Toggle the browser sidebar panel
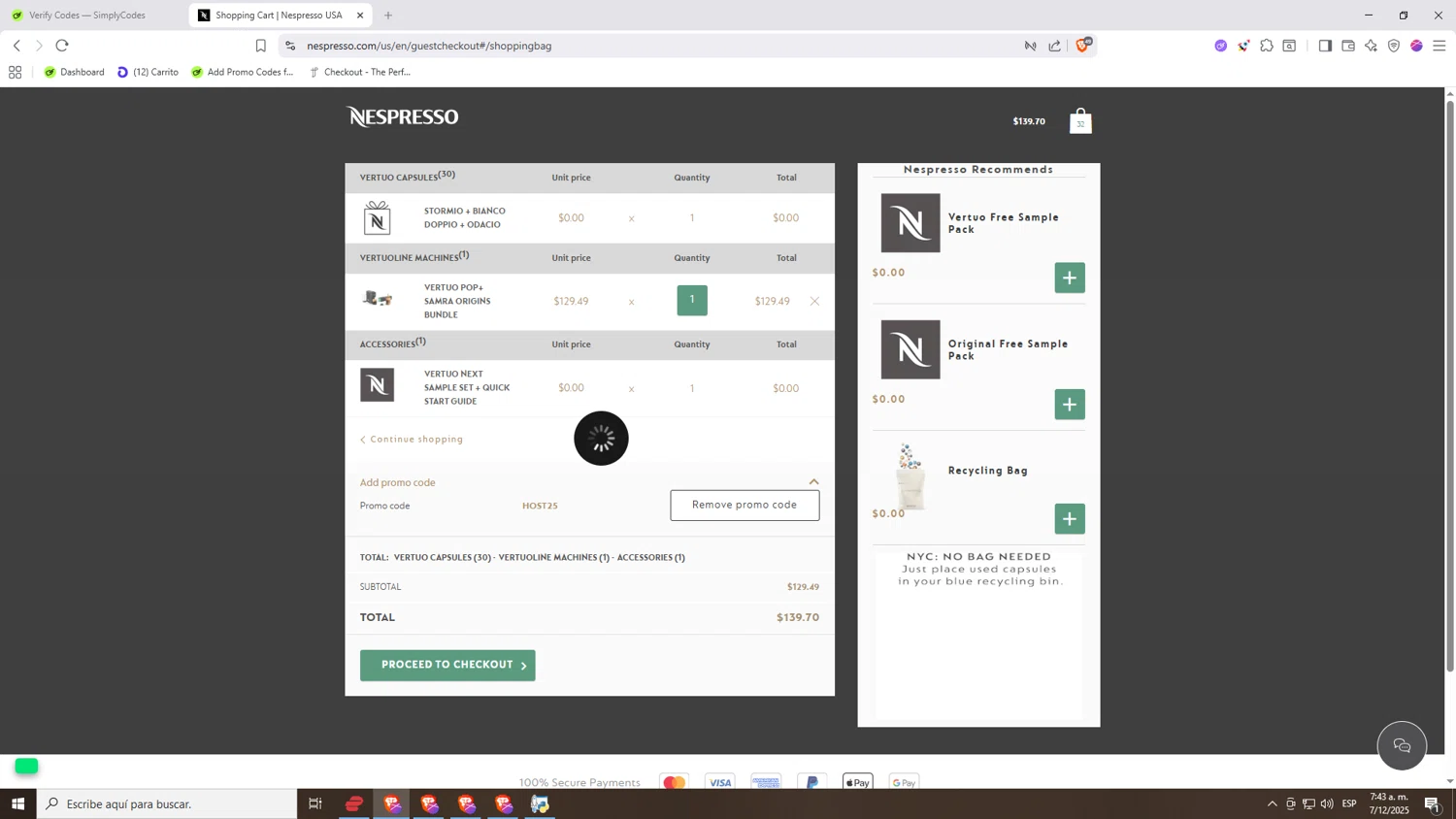 [x=1325, y=46]
